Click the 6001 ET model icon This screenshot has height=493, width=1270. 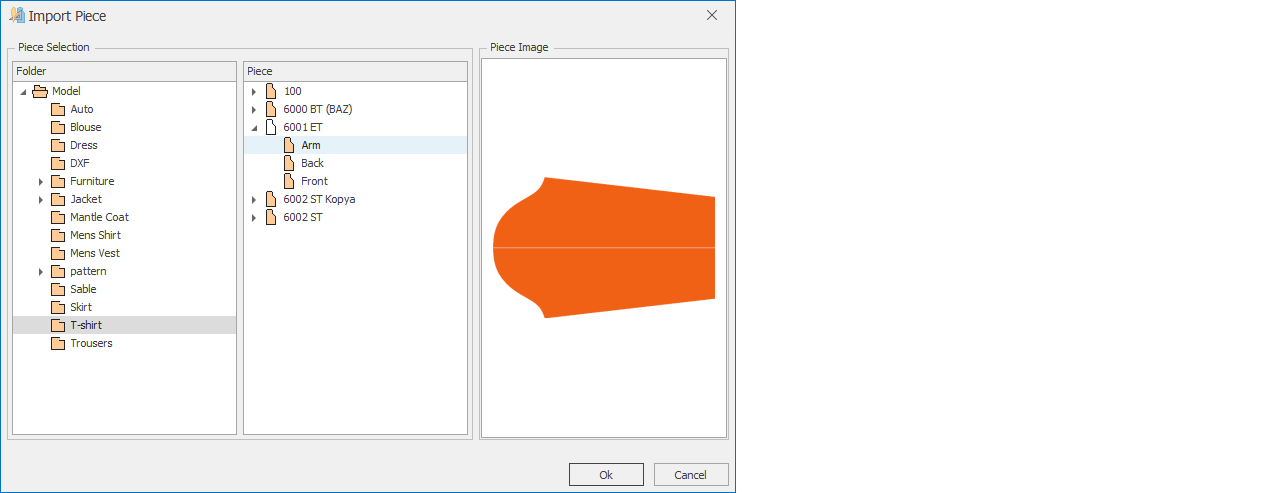[x=271, y=127]
